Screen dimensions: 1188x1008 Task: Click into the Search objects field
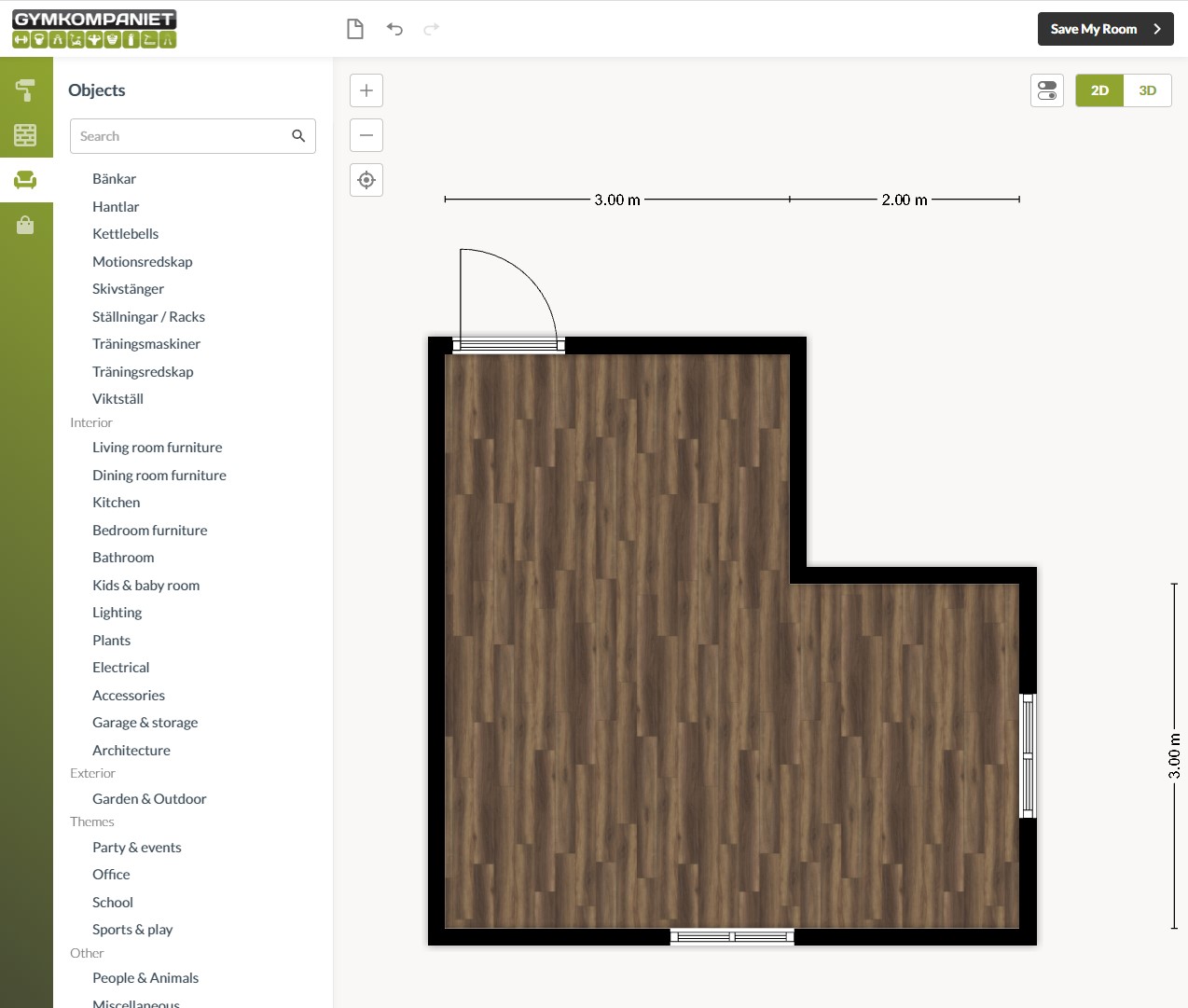coord(182,136)
